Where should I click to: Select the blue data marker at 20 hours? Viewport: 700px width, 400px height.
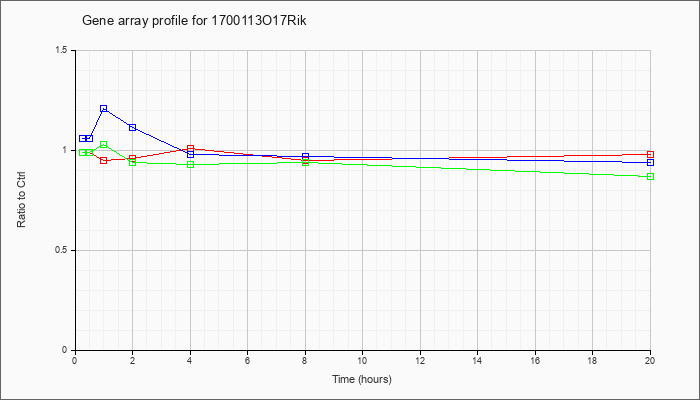click(x=650, y=162)
